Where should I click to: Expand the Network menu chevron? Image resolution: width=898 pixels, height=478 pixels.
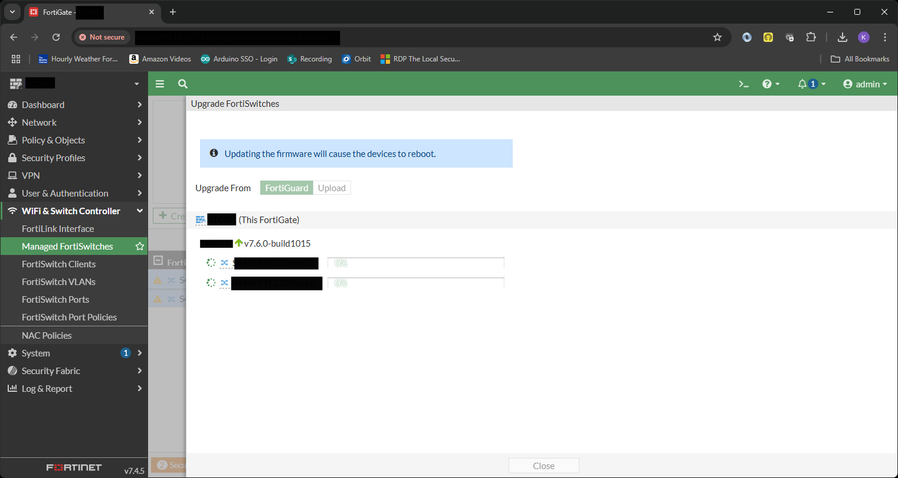pos(139,123)
